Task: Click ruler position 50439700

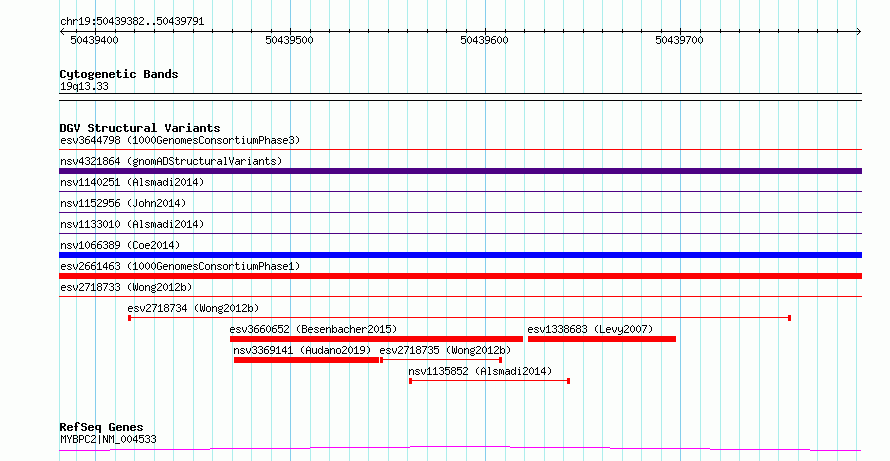Action: tap(679, 40)
